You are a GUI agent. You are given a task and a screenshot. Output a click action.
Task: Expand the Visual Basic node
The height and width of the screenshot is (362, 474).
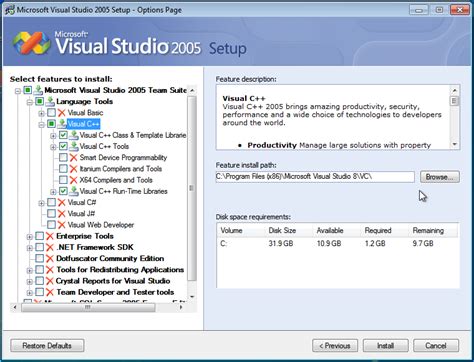pos(41,113)
